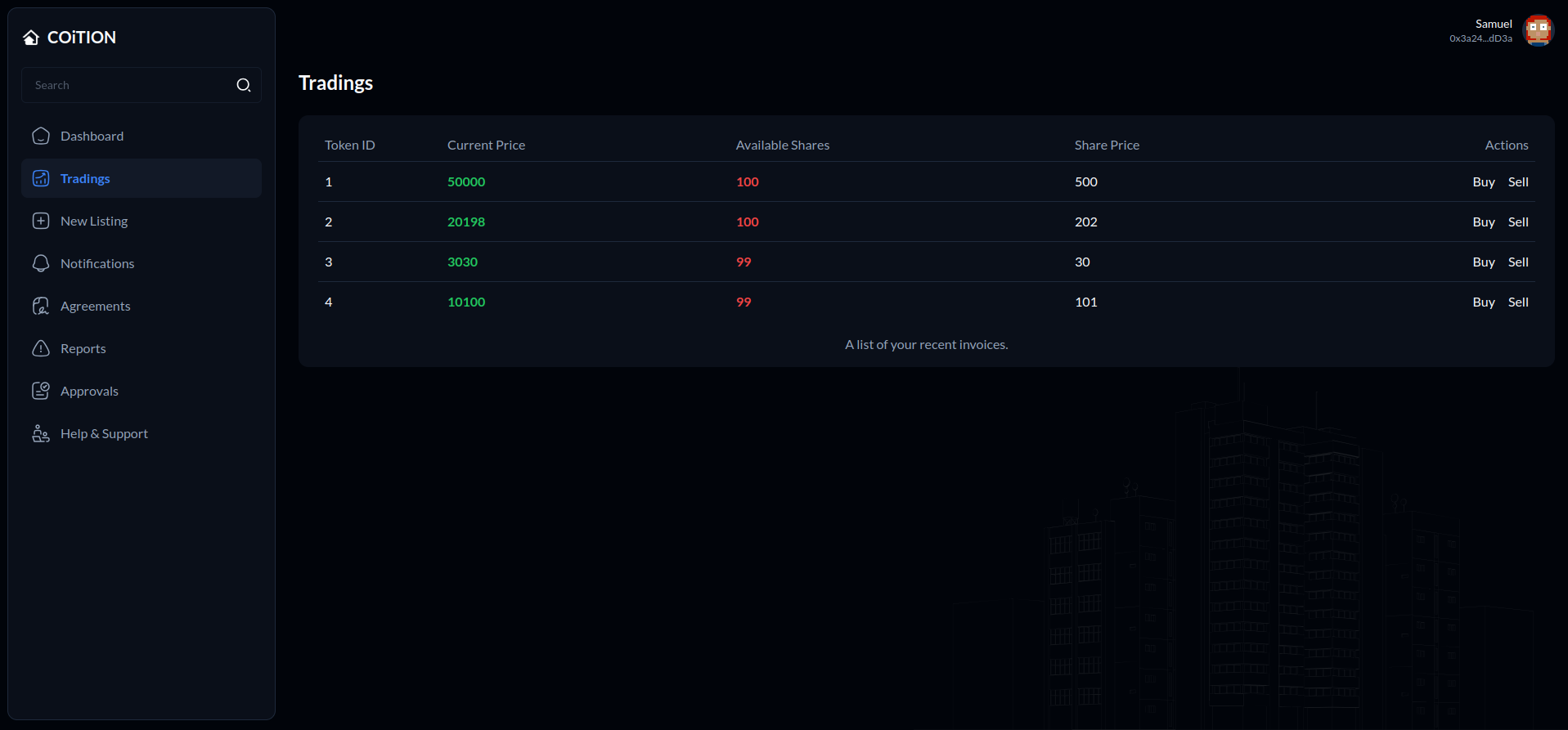Click the Reports warning triangle icon
1568x730 pixels.
41,348
